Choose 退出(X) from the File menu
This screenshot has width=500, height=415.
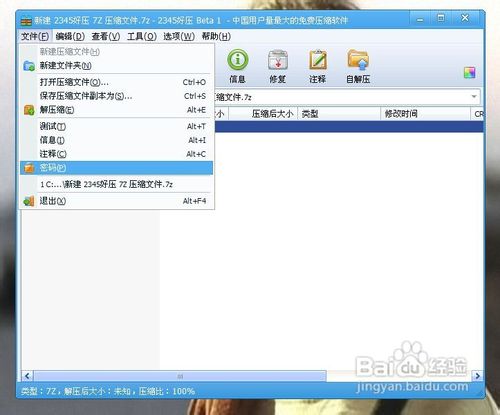116,201
